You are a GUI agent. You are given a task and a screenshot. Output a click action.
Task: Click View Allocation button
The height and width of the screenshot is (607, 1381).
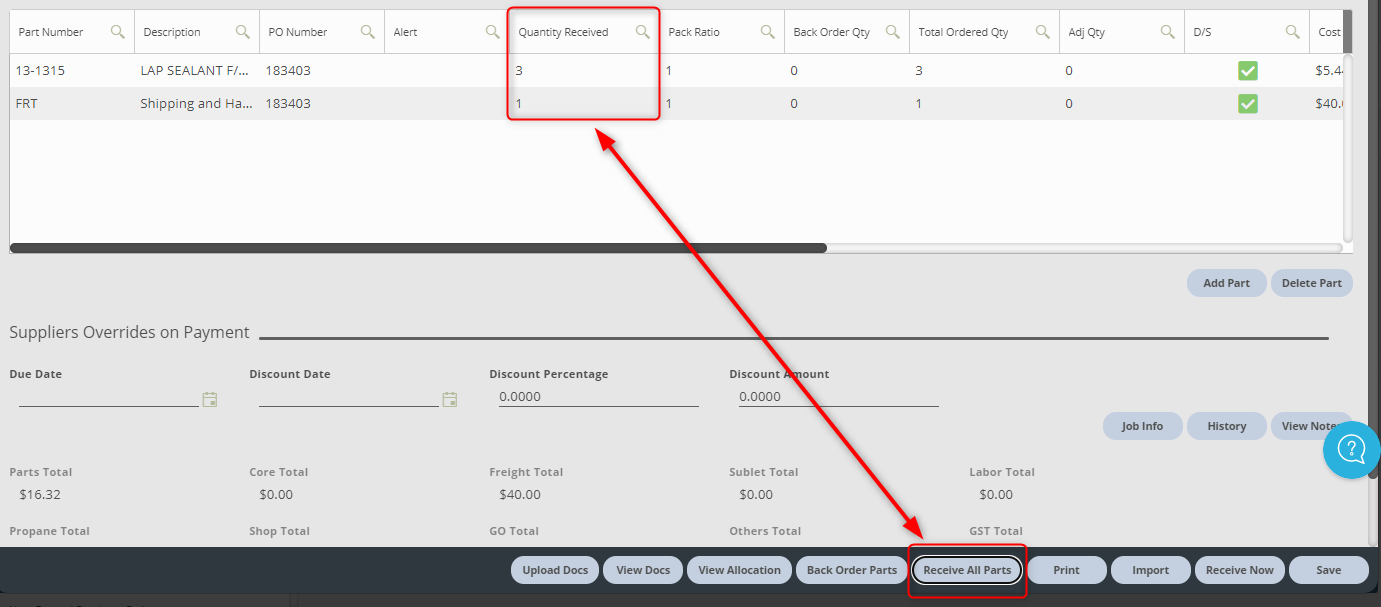[x=739, y=570]
